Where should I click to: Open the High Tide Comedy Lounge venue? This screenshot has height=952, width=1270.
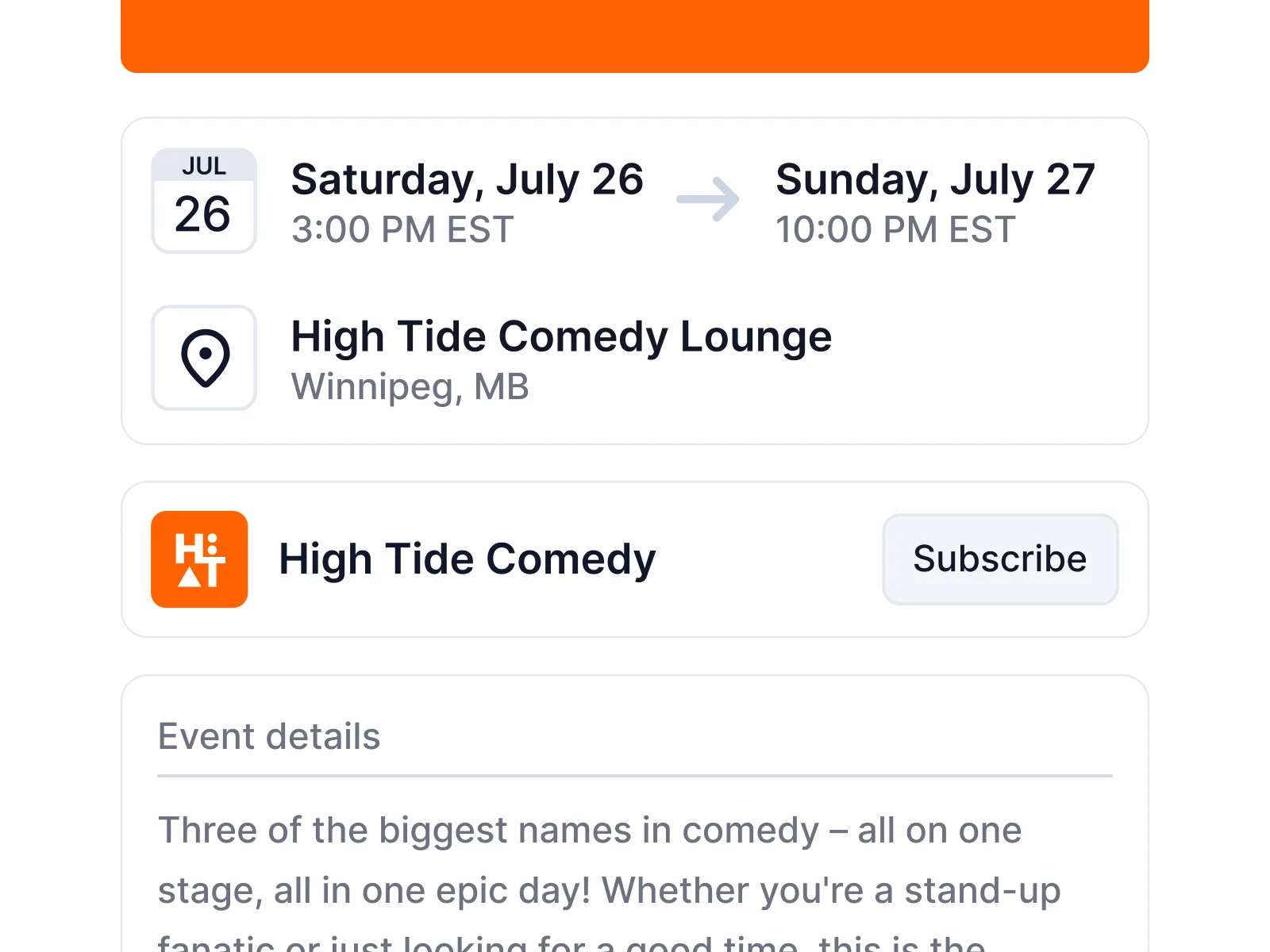561,336
